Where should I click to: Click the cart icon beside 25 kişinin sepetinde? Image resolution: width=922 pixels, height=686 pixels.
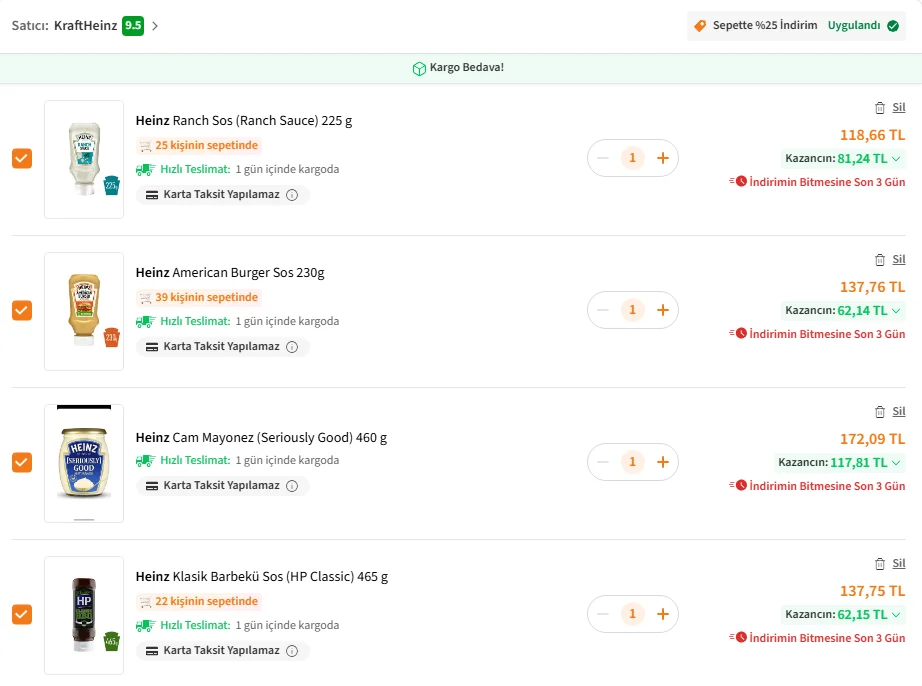pyautogui.click(x=146, y=146)
